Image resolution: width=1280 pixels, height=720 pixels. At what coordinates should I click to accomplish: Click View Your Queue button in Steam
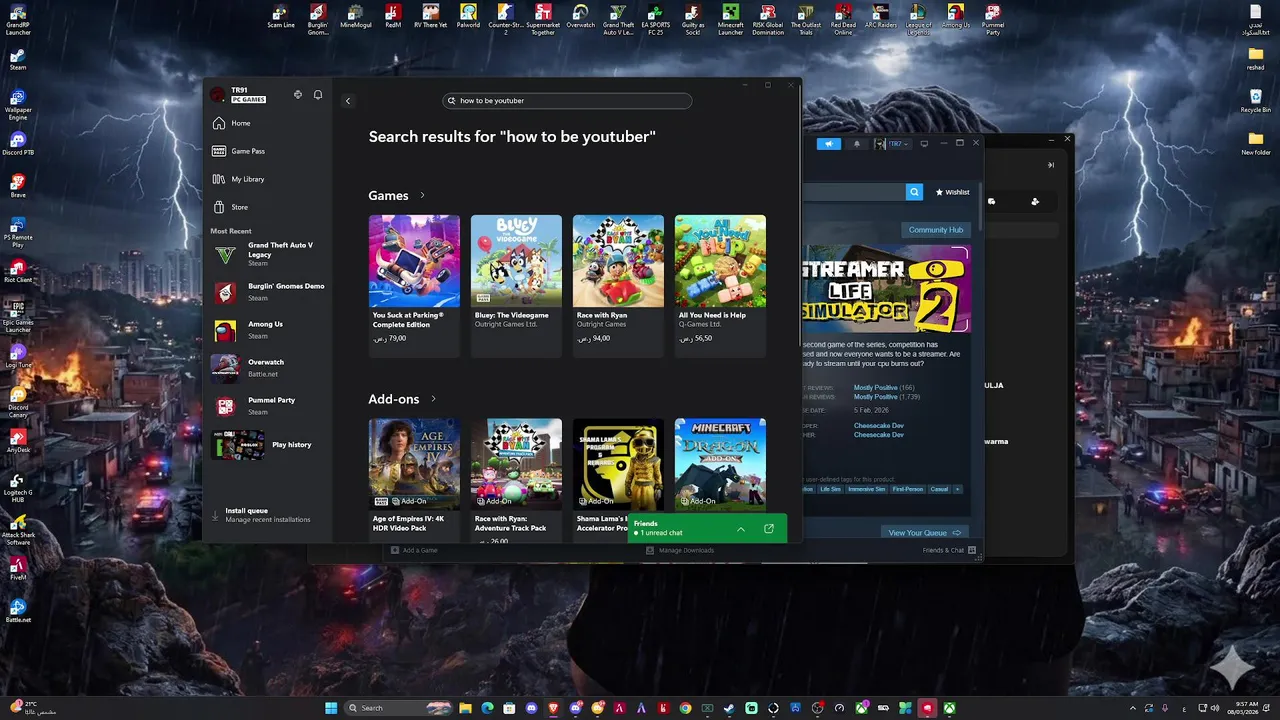(925, 533)
